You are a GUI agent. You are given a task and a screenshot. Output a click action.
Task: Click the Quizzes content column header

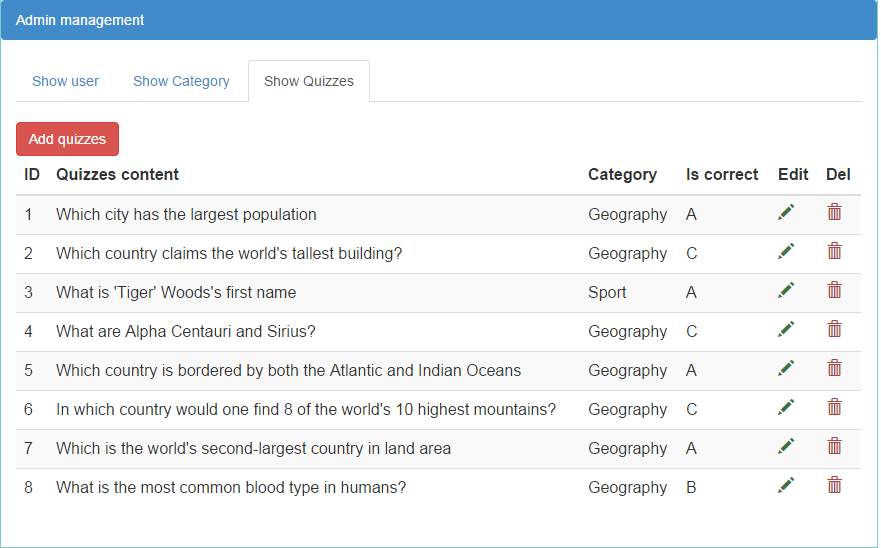[117, 175]
